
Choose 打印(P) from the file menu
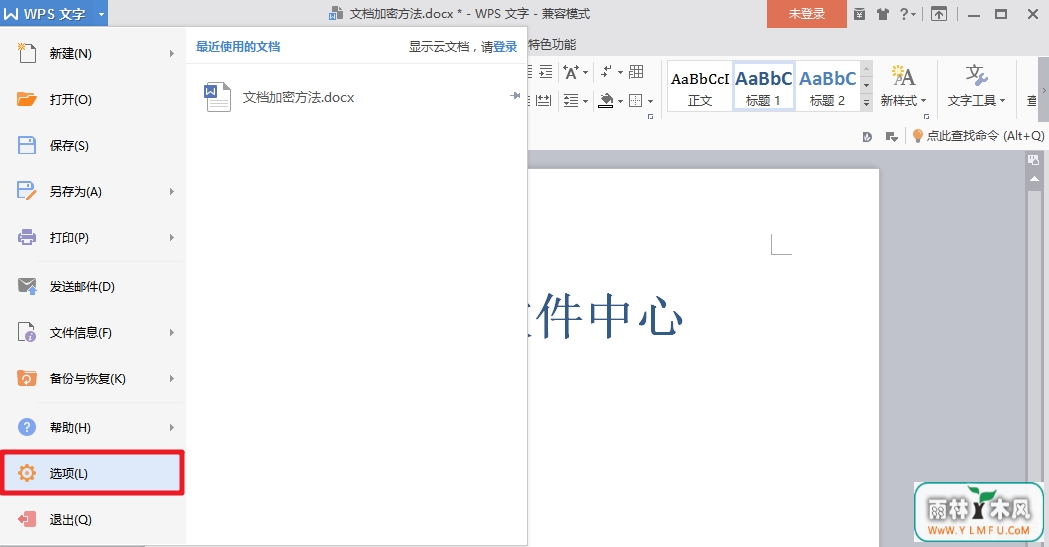(x=92, y=237)
